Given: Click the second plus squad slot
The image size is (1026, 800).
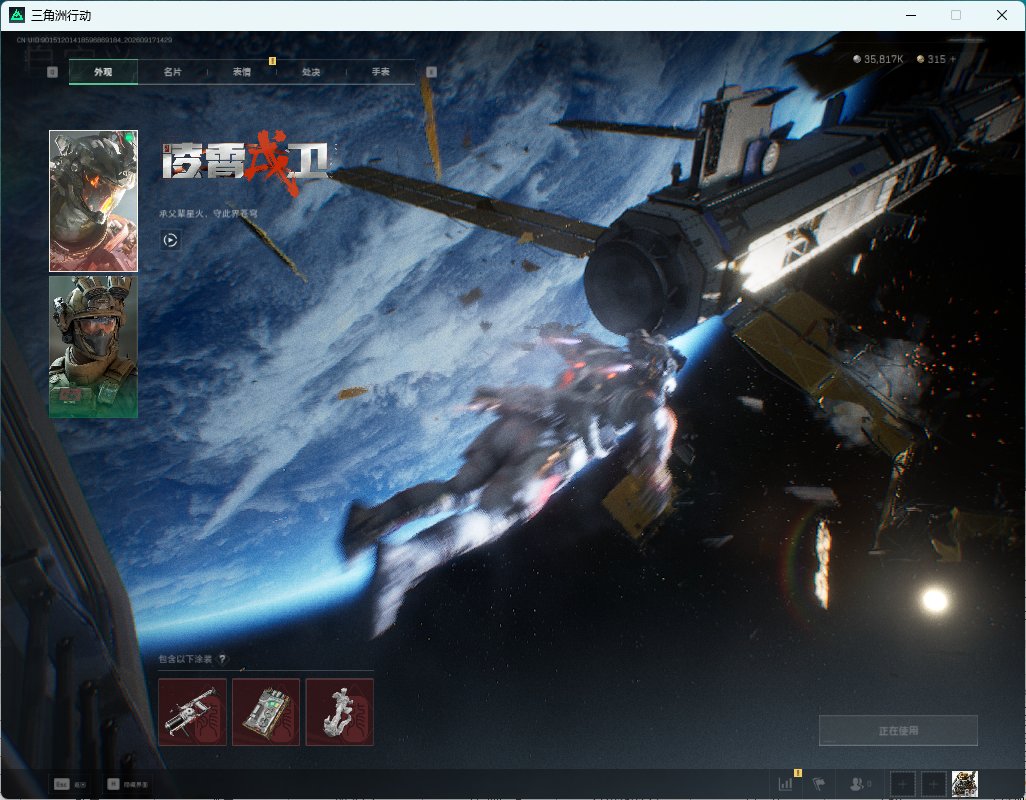Looking at the screenshot, I should (934, 784).
